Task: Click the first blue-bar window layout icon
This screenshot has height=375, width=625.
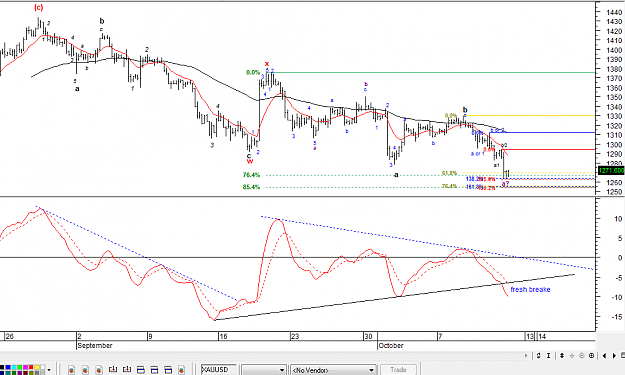Action: (140, 370)
